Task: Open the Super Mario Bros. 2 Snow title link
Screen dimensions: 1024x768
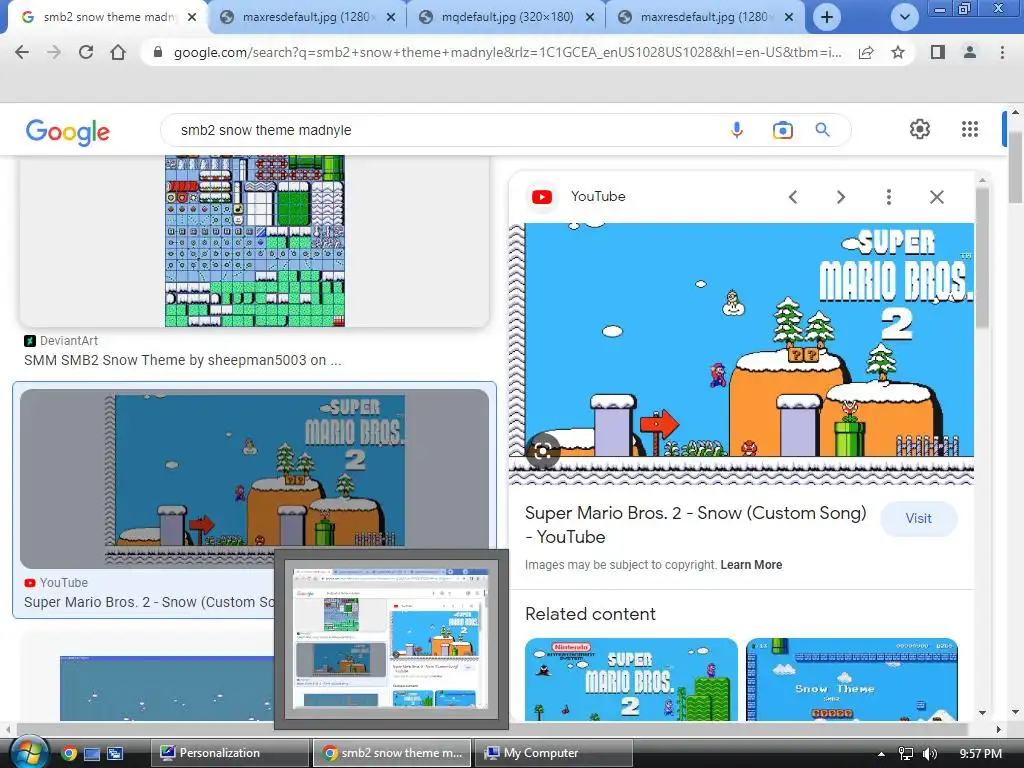Action: pos(696,524)
